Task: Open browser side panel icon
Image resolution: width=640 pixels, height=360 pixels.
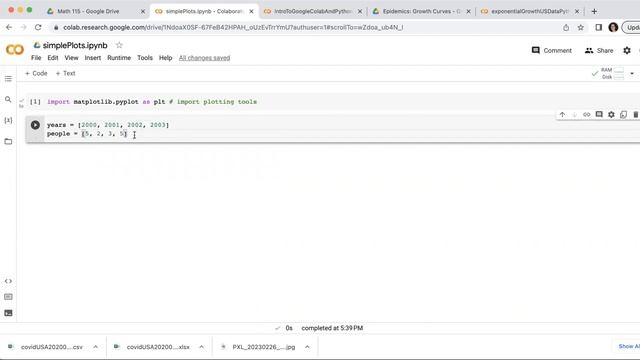Action: 598,27
